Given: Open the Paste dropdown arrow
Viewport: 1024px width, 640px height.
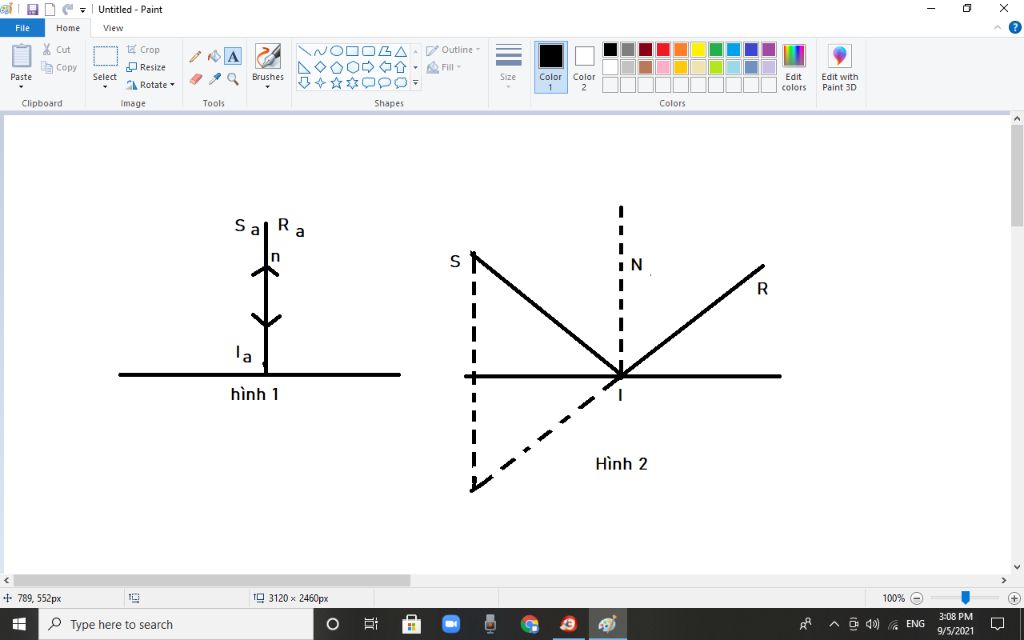Looking at the screenshot, I should [x=21, y=87].
